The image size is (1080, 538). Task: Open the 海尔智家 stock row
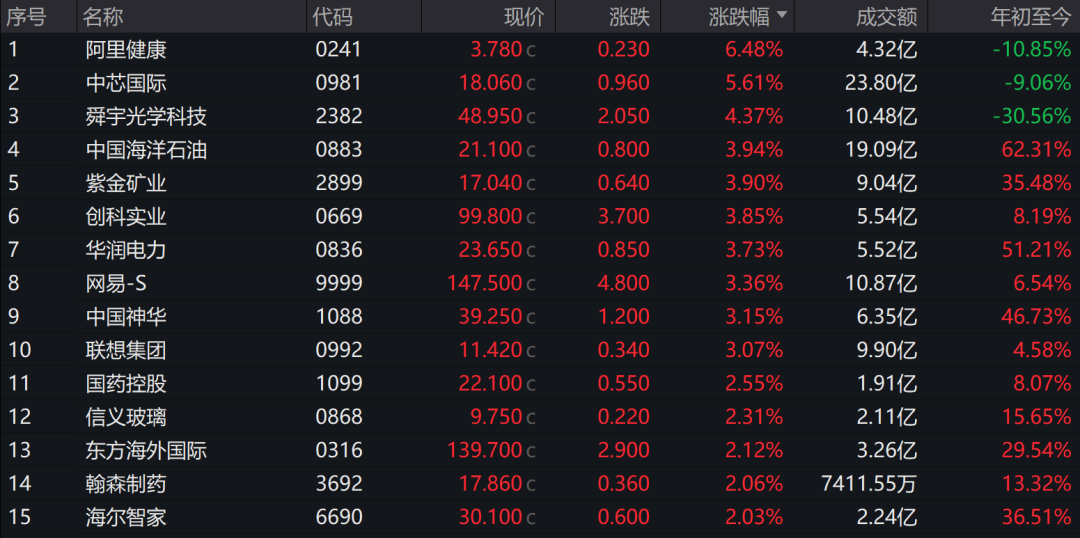pyautogui.click(x=540, y=517)
